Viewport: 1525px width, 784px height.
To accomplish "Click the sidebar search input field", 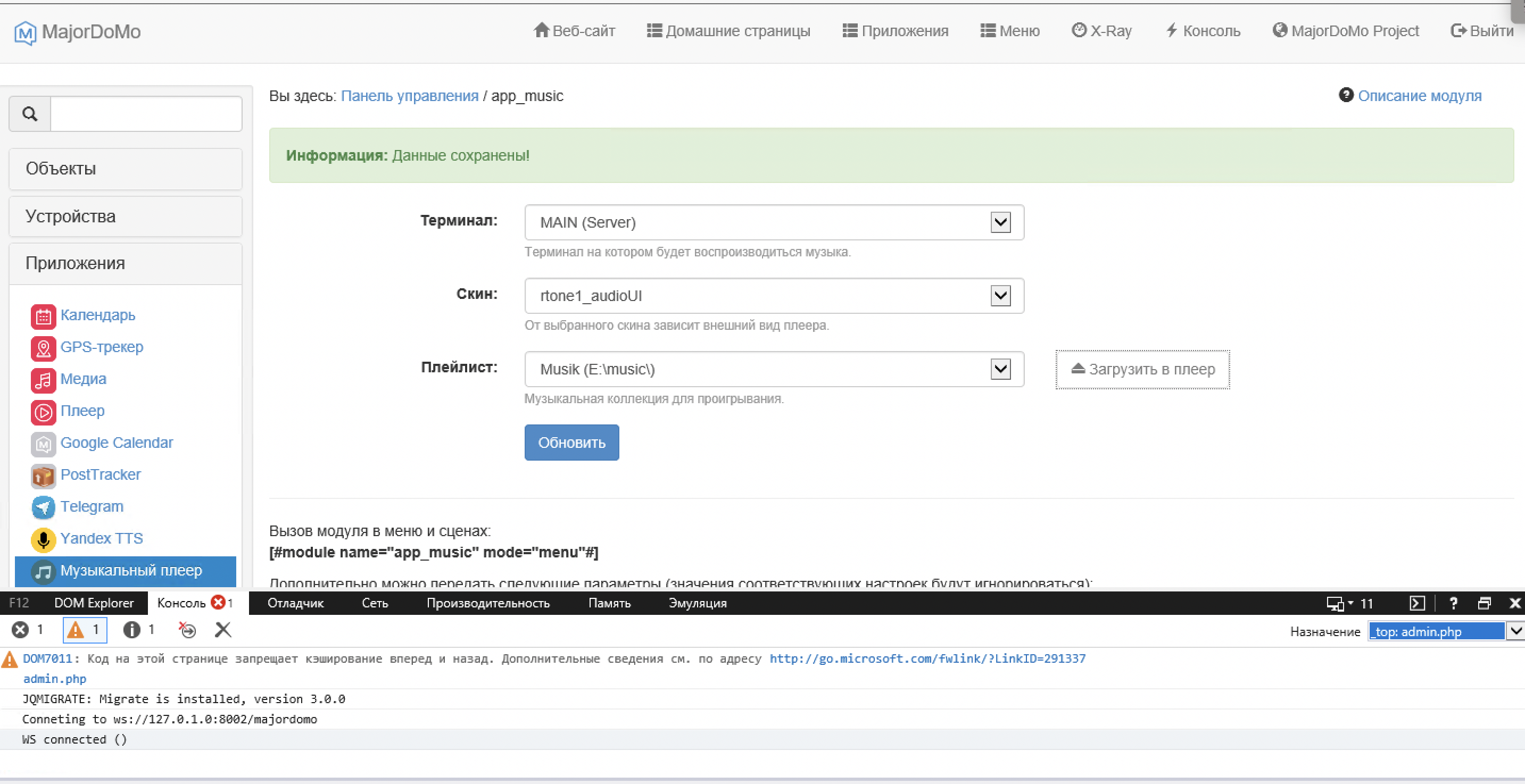I will (146, 114).
